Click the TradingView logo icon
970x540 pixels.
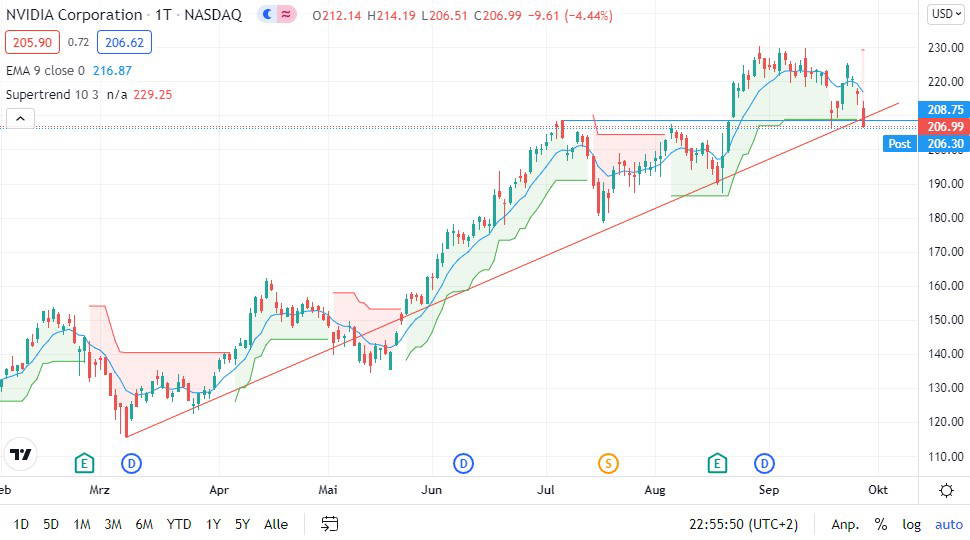20,455
